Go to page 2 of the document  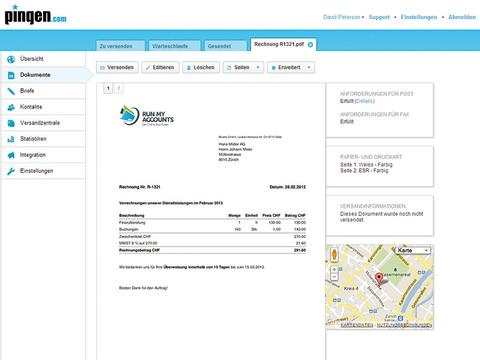119,88
